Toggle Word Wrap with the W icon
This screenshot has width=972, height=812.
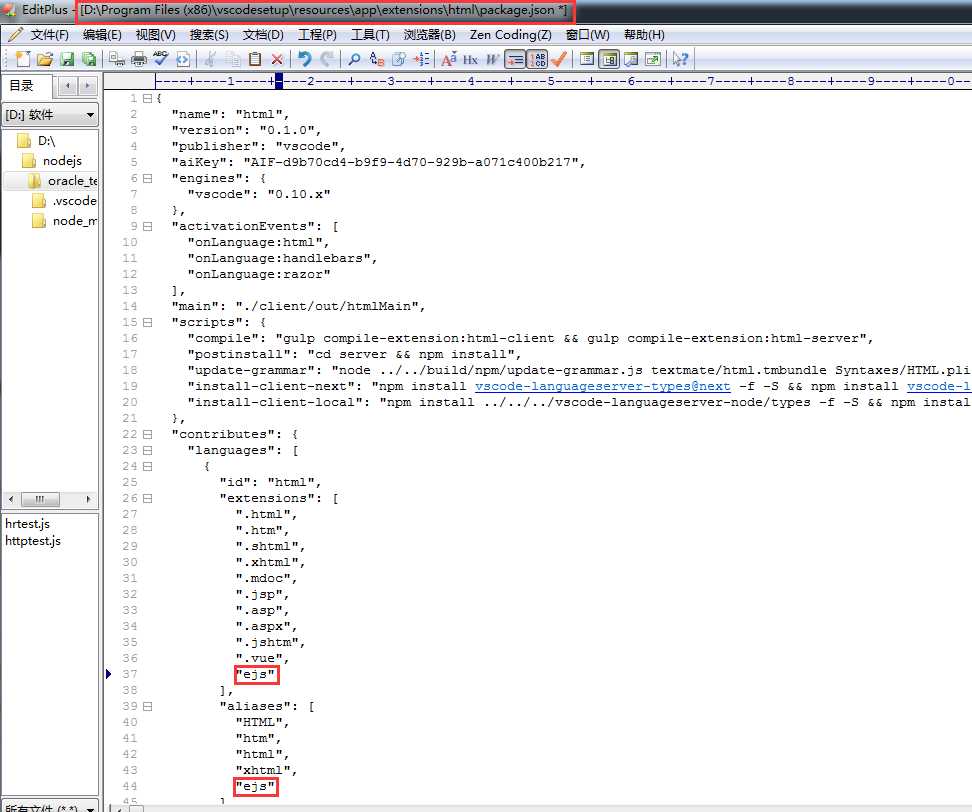click(492, 59)
